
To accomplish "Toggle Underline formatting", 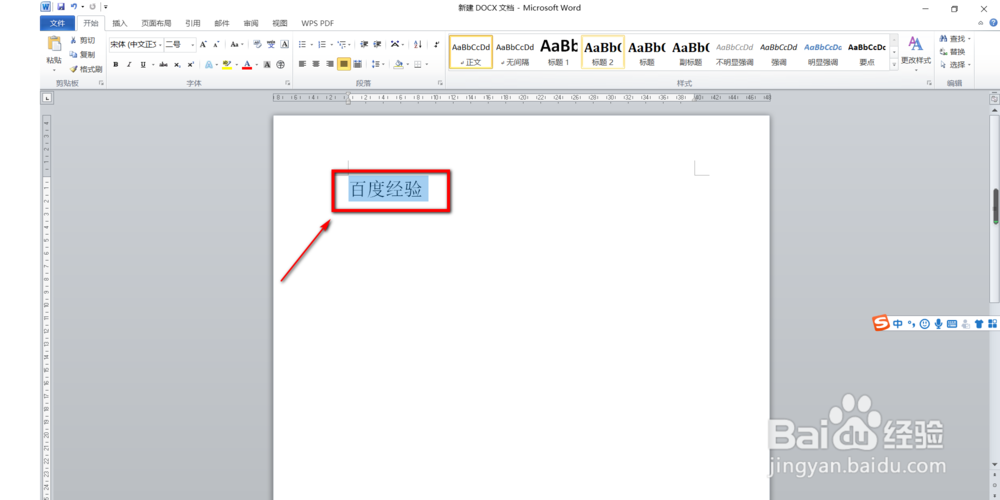I will coord(143,64).
